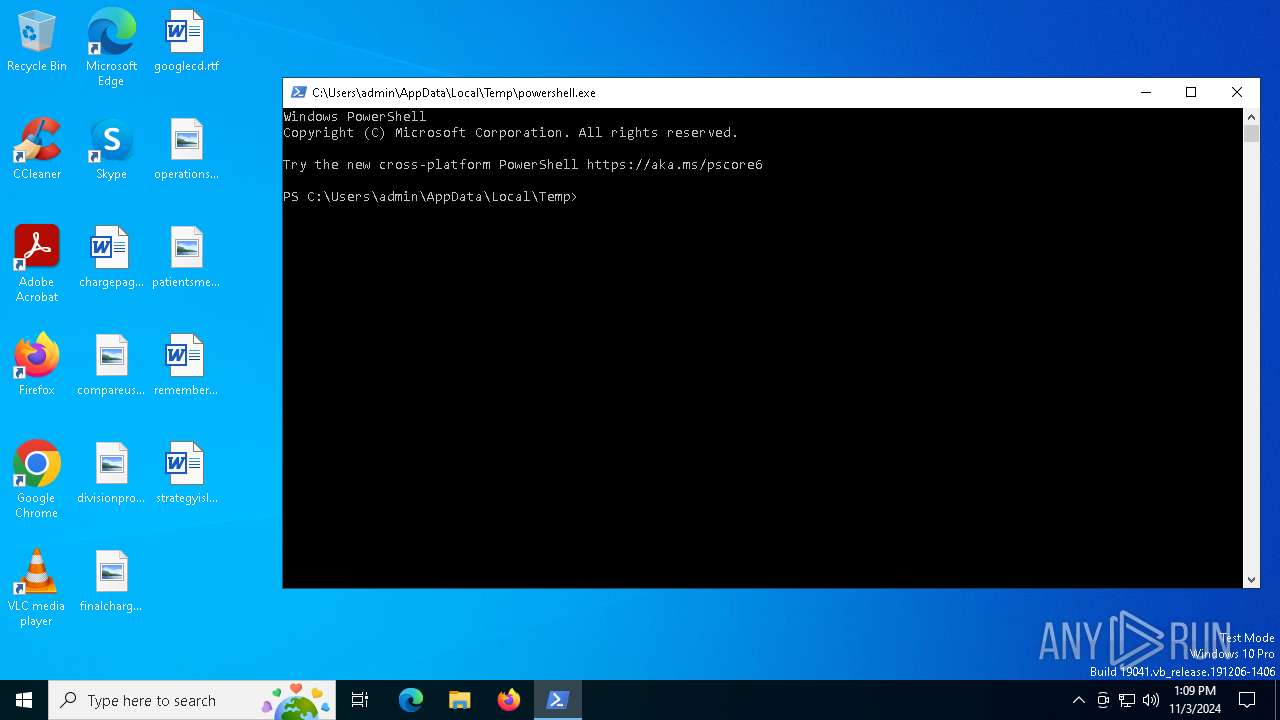The width and height of the screenshot is (1280, 720).
Task: Open the CCleaner desktop shortcut
Action: [x=37, y=150]
